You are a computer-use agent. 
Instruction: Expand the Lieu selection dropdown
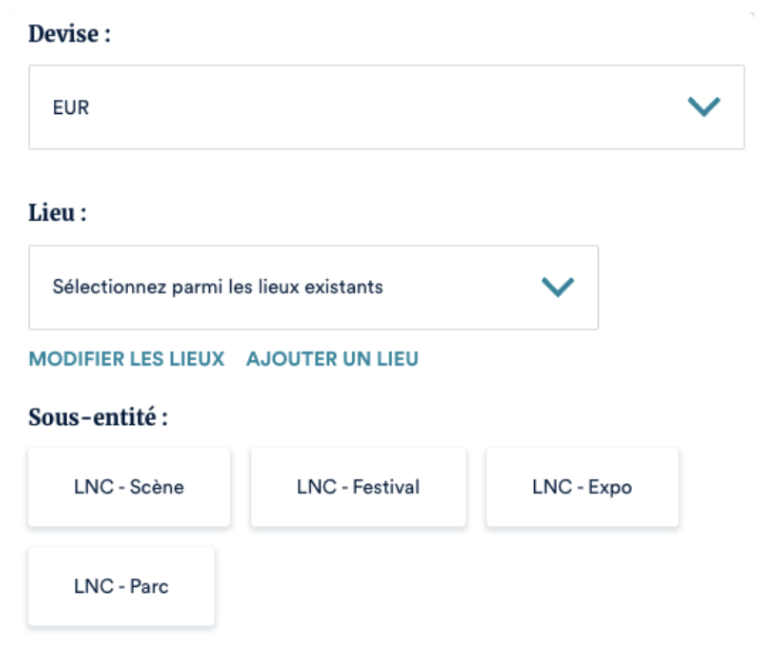[x=313, y=287]
